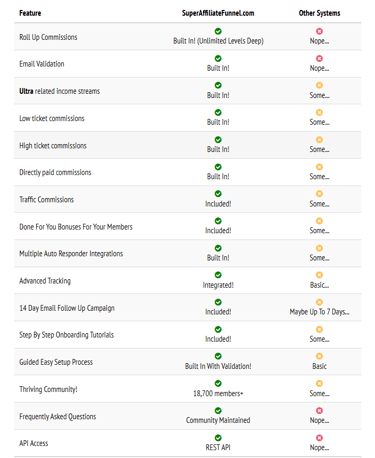Click the Other Systems column header
The image size is (375, 458).
319,13
